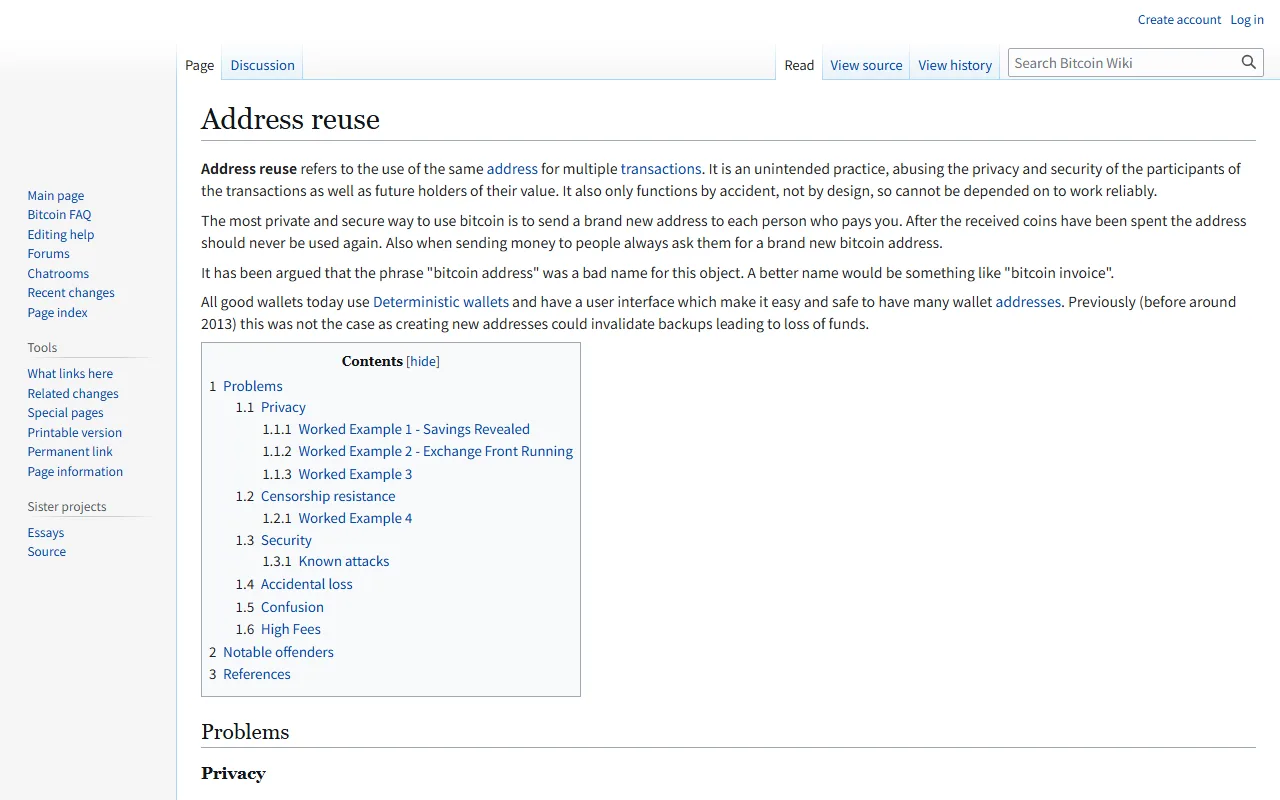Image resolution: width=1280 pixels, height=800 pixels.
Task: Jump to Security section in contents
Action: tap(286, 540)
